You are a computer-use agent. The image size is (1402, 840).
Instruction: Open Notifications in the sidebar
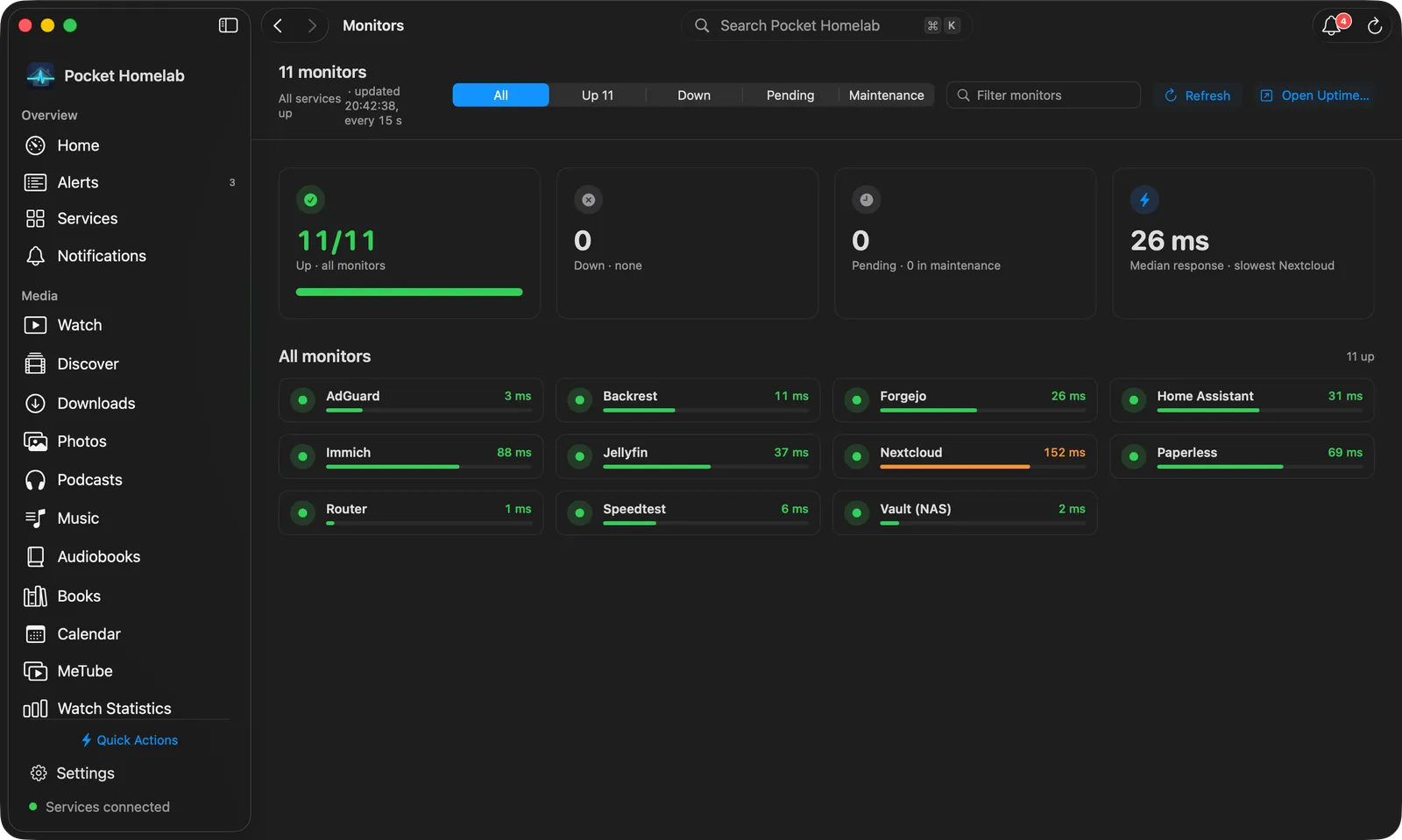click(x=130, y=256)
